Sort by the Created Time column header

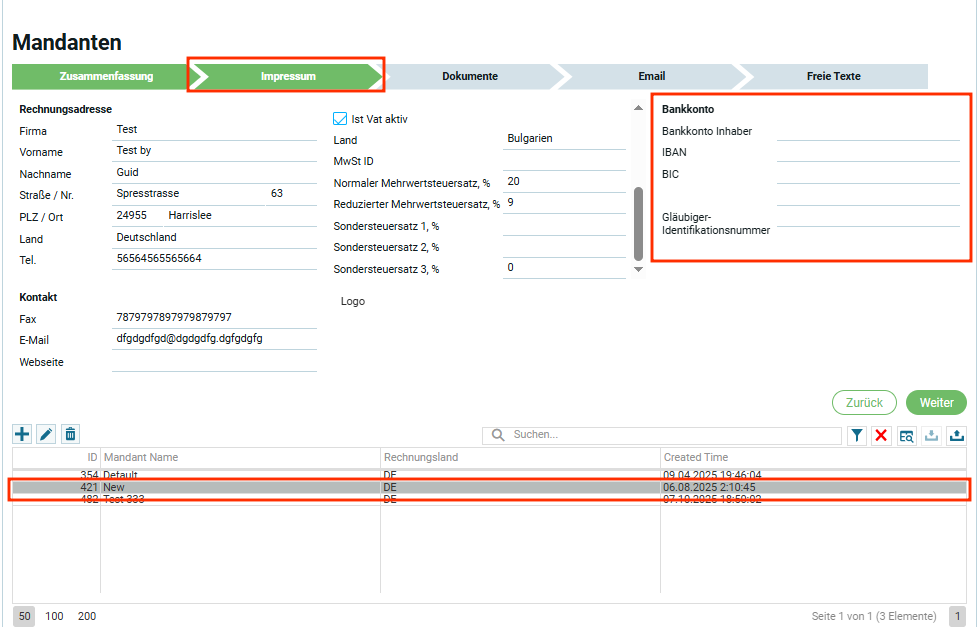(x=696, y=457)
